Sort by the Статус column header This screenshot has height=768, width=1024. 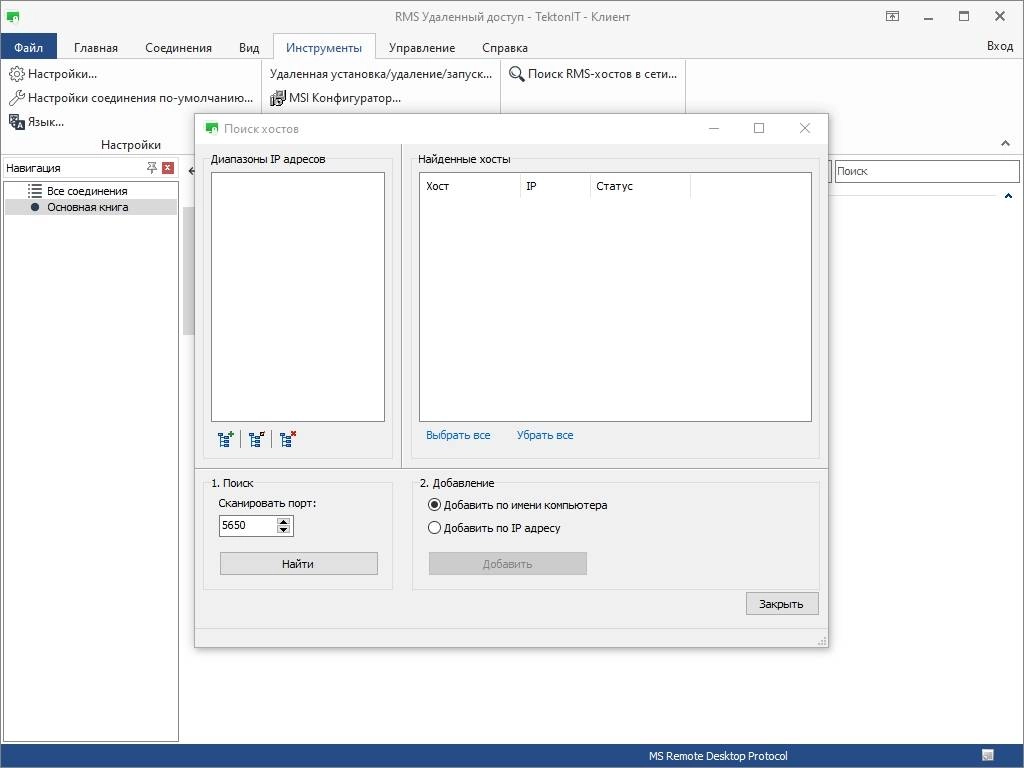pyautogui.click(x=639, y=186)
